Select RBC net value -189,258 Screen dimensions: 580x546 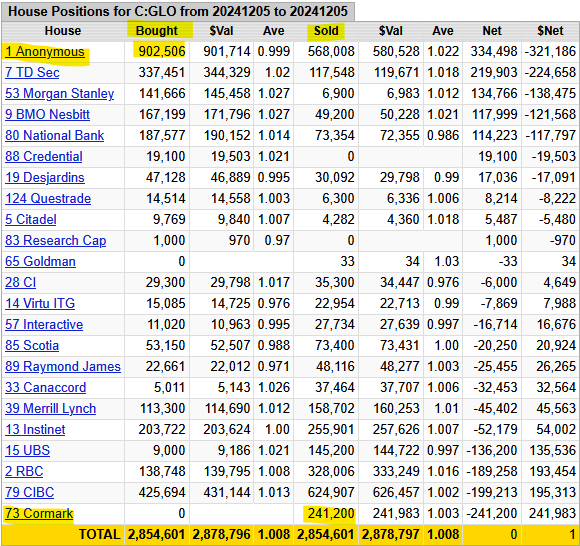(x=492, y=472)
